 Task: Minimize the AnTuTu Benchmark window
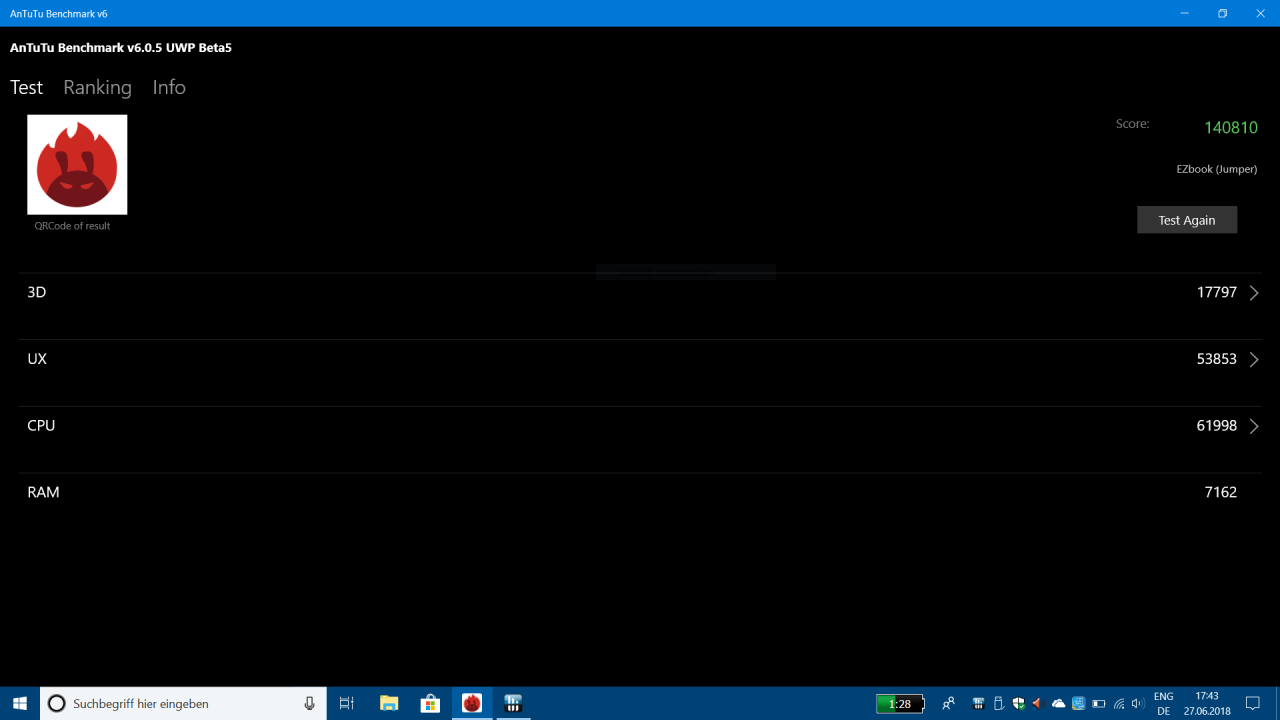tap(1185, 13)
